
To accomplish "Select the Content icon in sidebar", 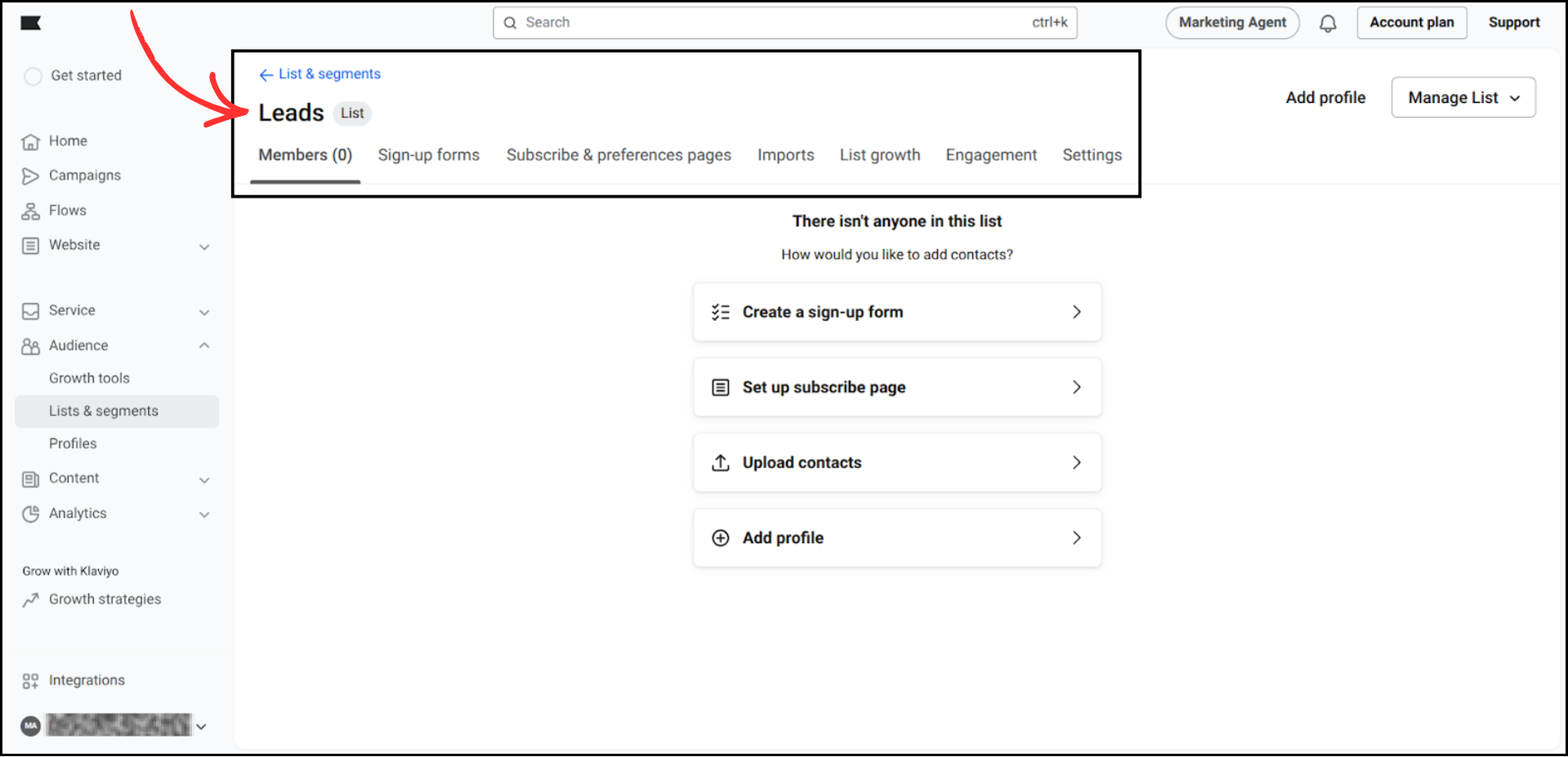I will click(x=30, y=479).
